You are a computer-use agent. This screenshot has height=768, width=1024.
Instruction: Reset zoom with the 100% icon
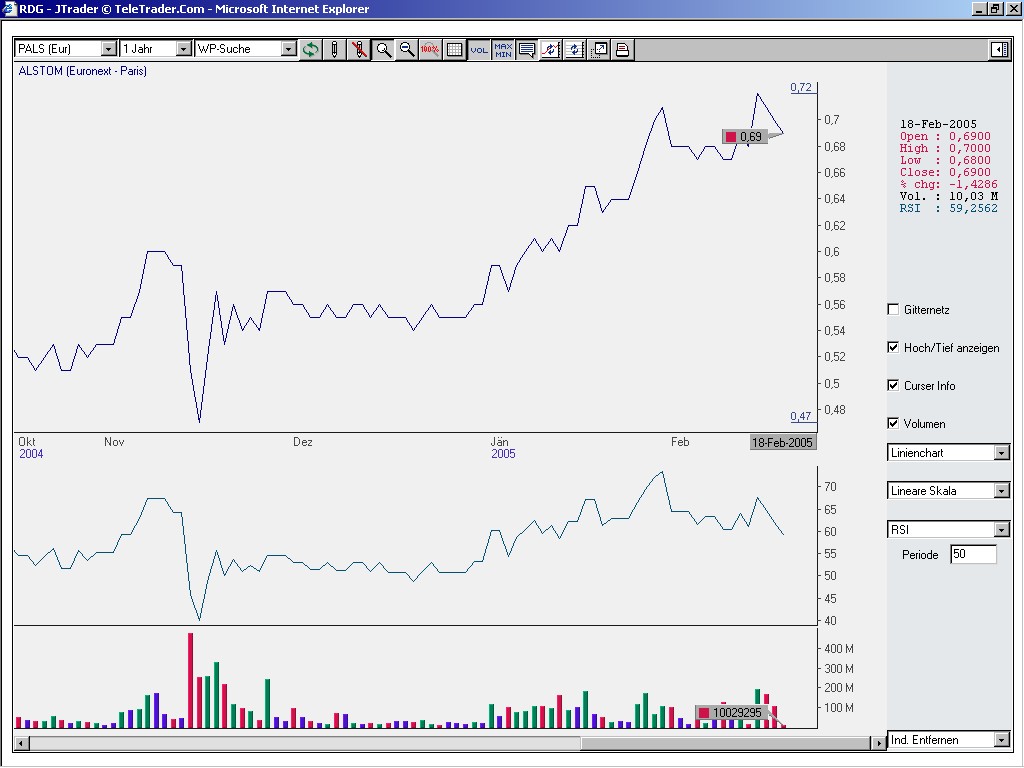431,49
